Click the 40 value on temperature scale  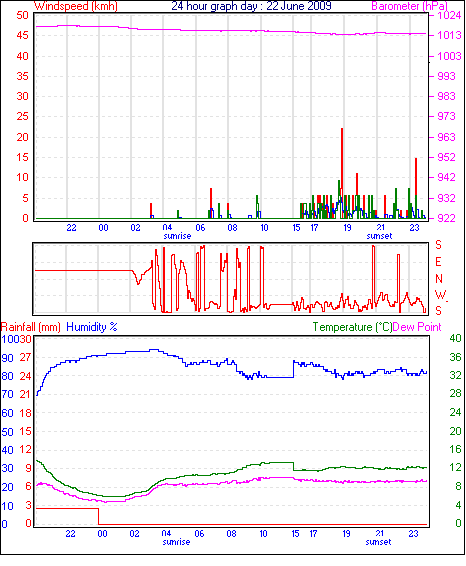point(455,338)
